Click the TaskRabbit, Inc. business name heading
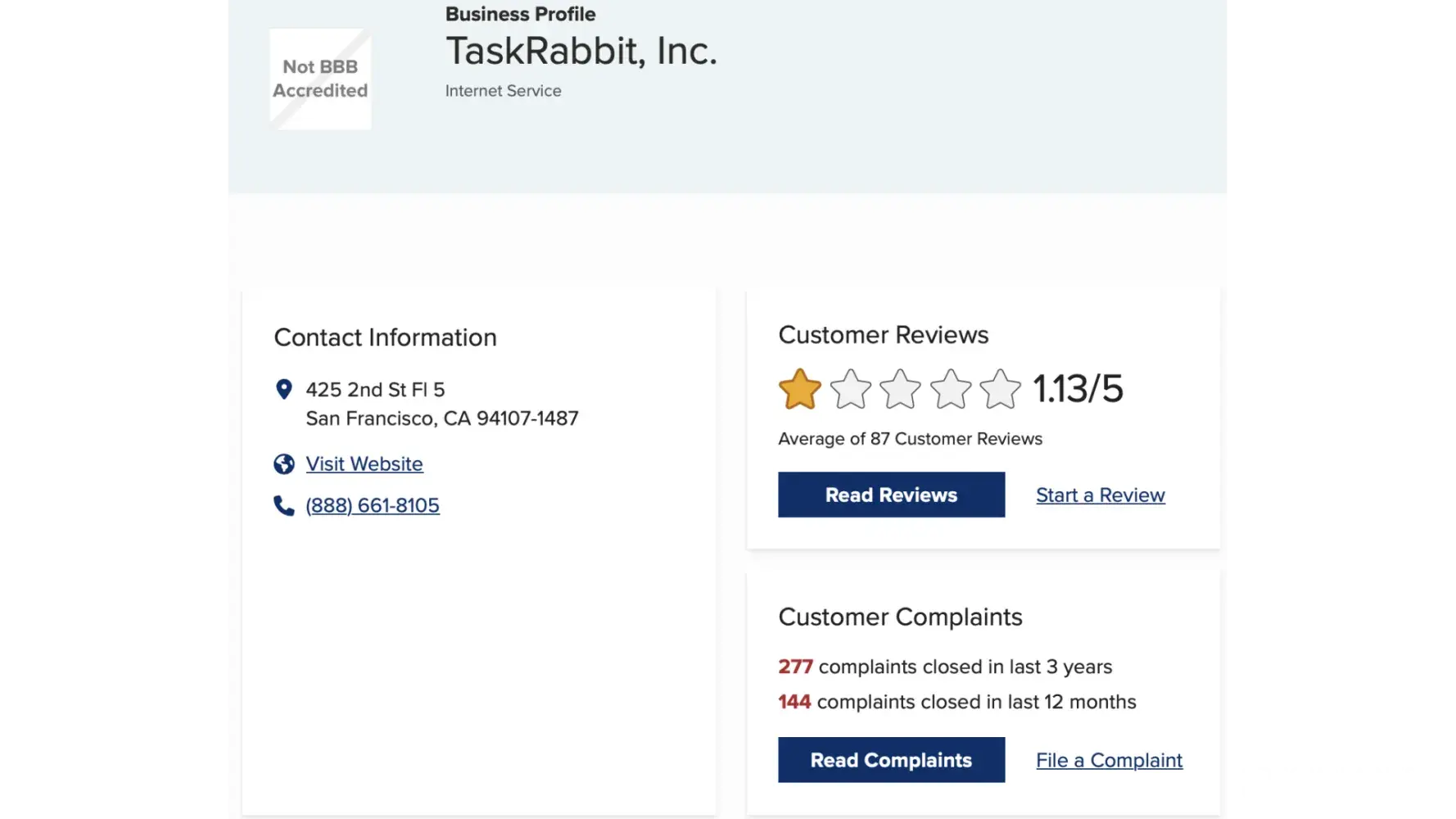The image size is (1456, 819). coord(581,51)
